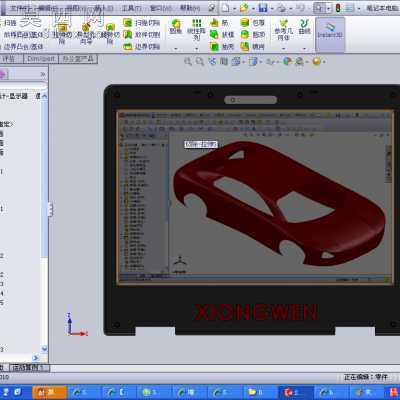Open the 窗口 Window menu

click(160, 8)
